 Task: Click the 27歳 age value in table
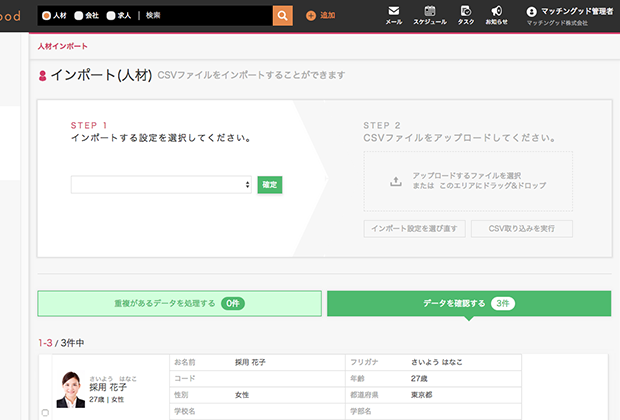(x=419, y=378)
